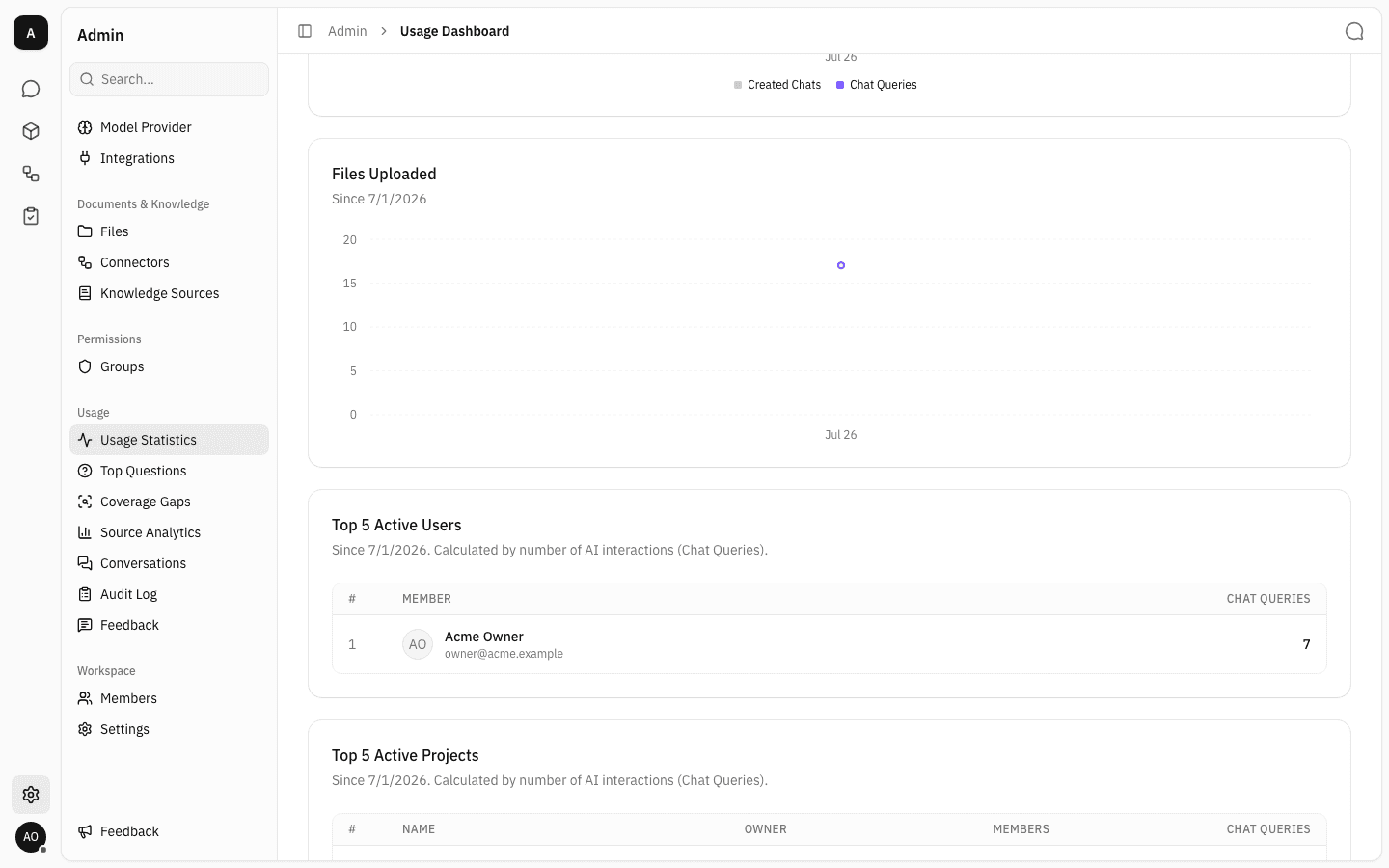The image size is (1389, 868).
Task: Click the Model Provider icon
Action: coord(85,127)
